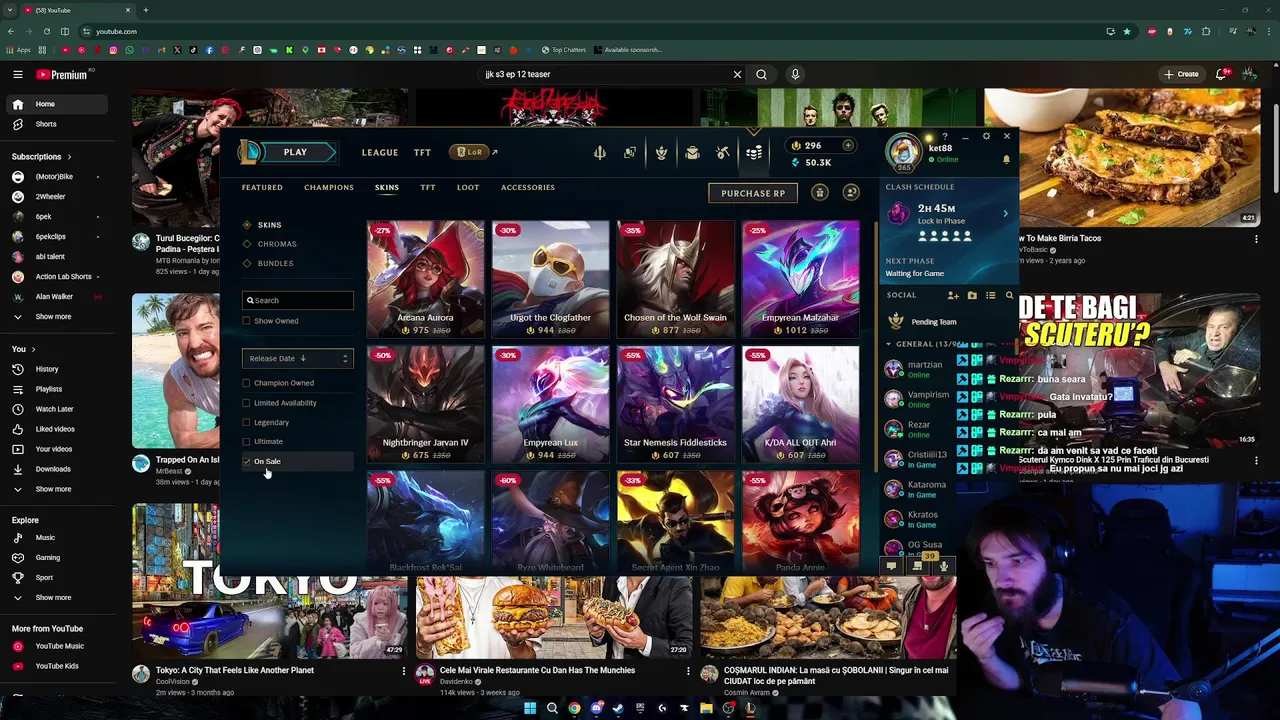This screenshot has width=1280, height=720.
Task: Click the YouTube search magnifier button
Action: coord(761,74)
